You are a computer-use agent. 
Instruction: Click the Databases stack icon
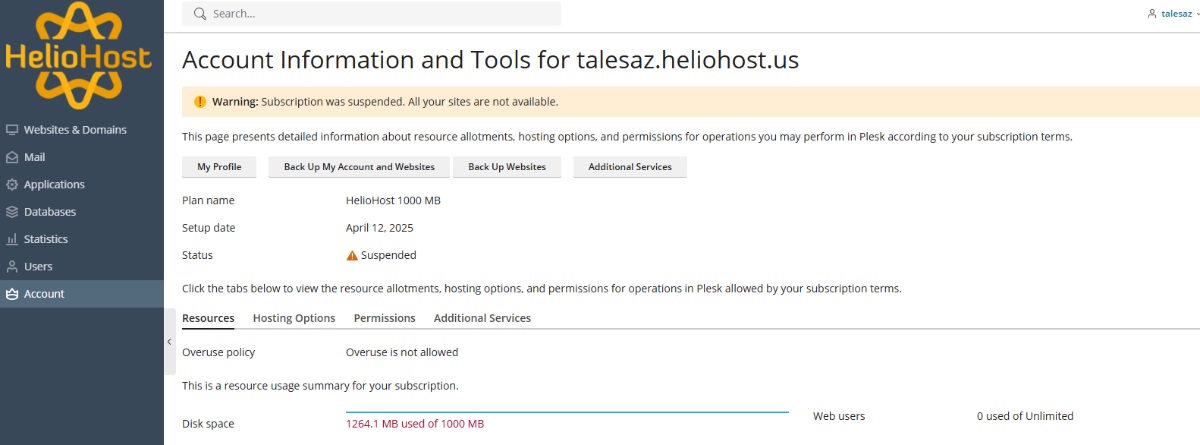click(12, 212)
